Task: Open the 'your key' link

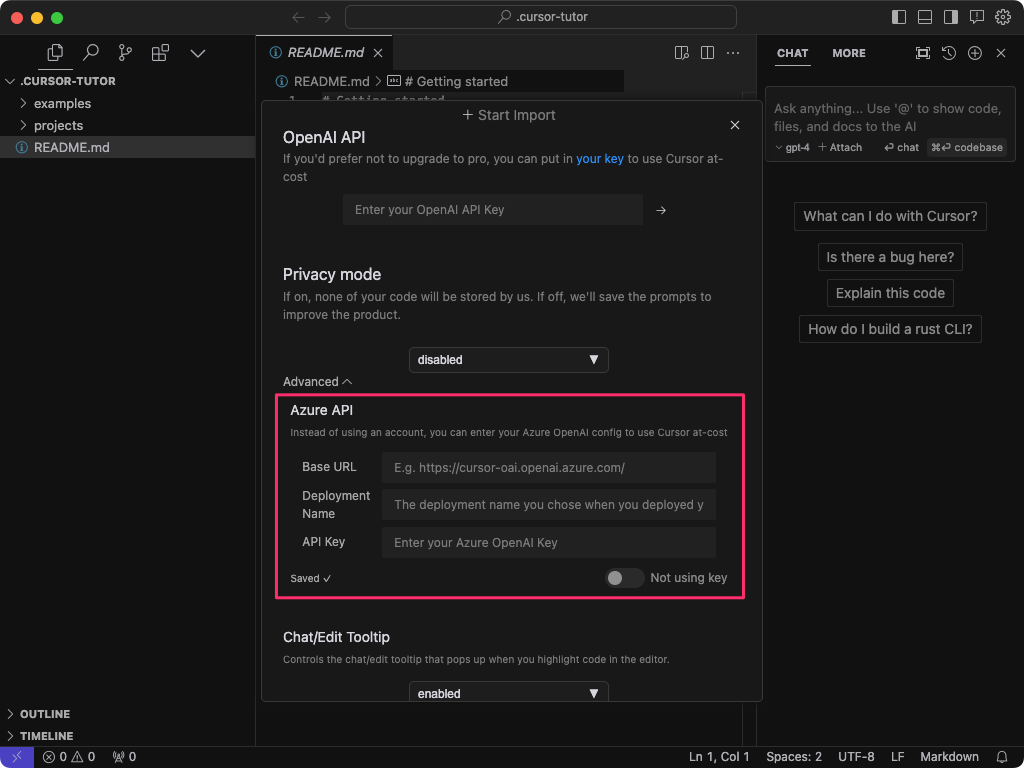Action: click(600, 159)
